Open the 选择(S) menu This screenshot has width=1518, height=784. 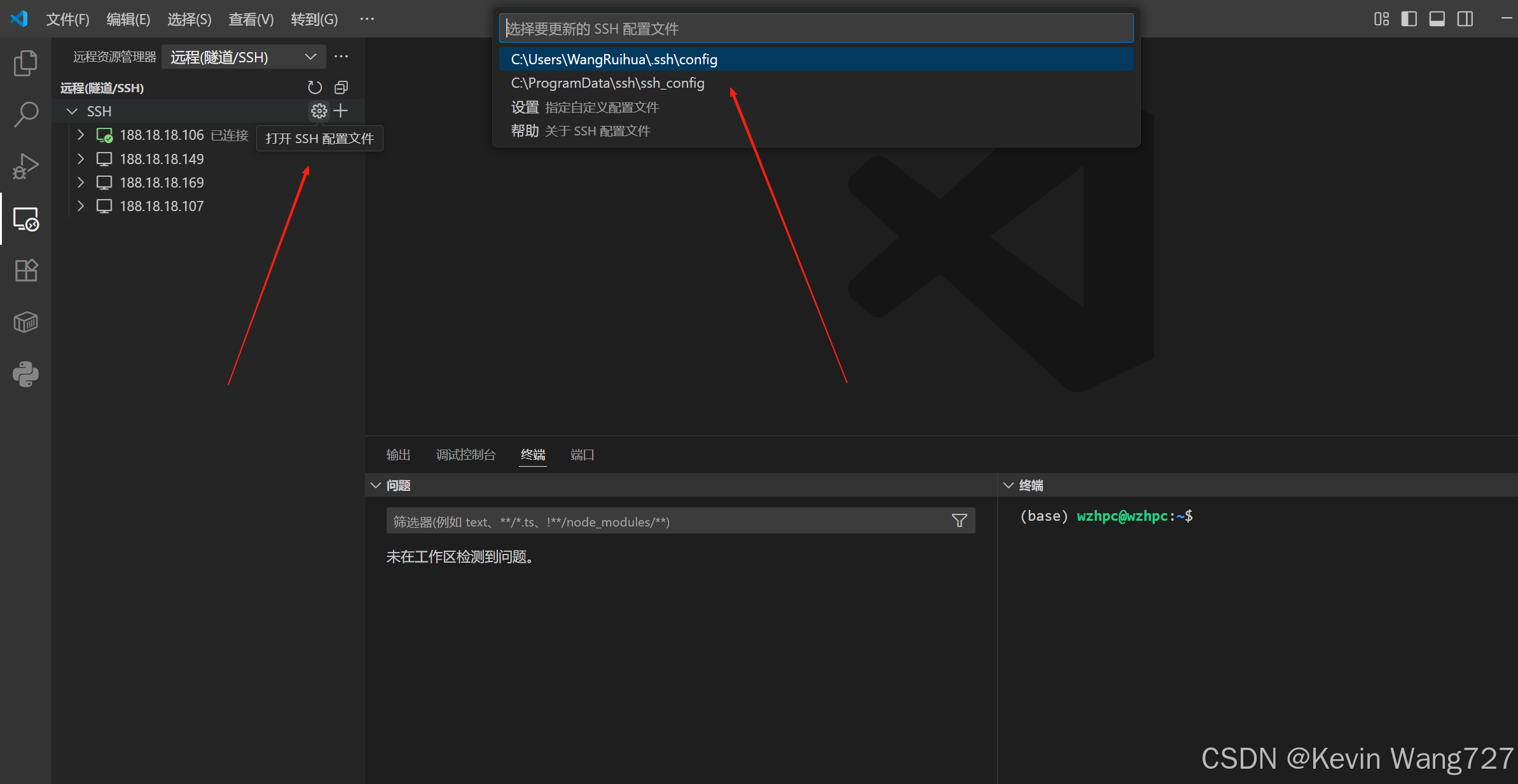point(189,19)
